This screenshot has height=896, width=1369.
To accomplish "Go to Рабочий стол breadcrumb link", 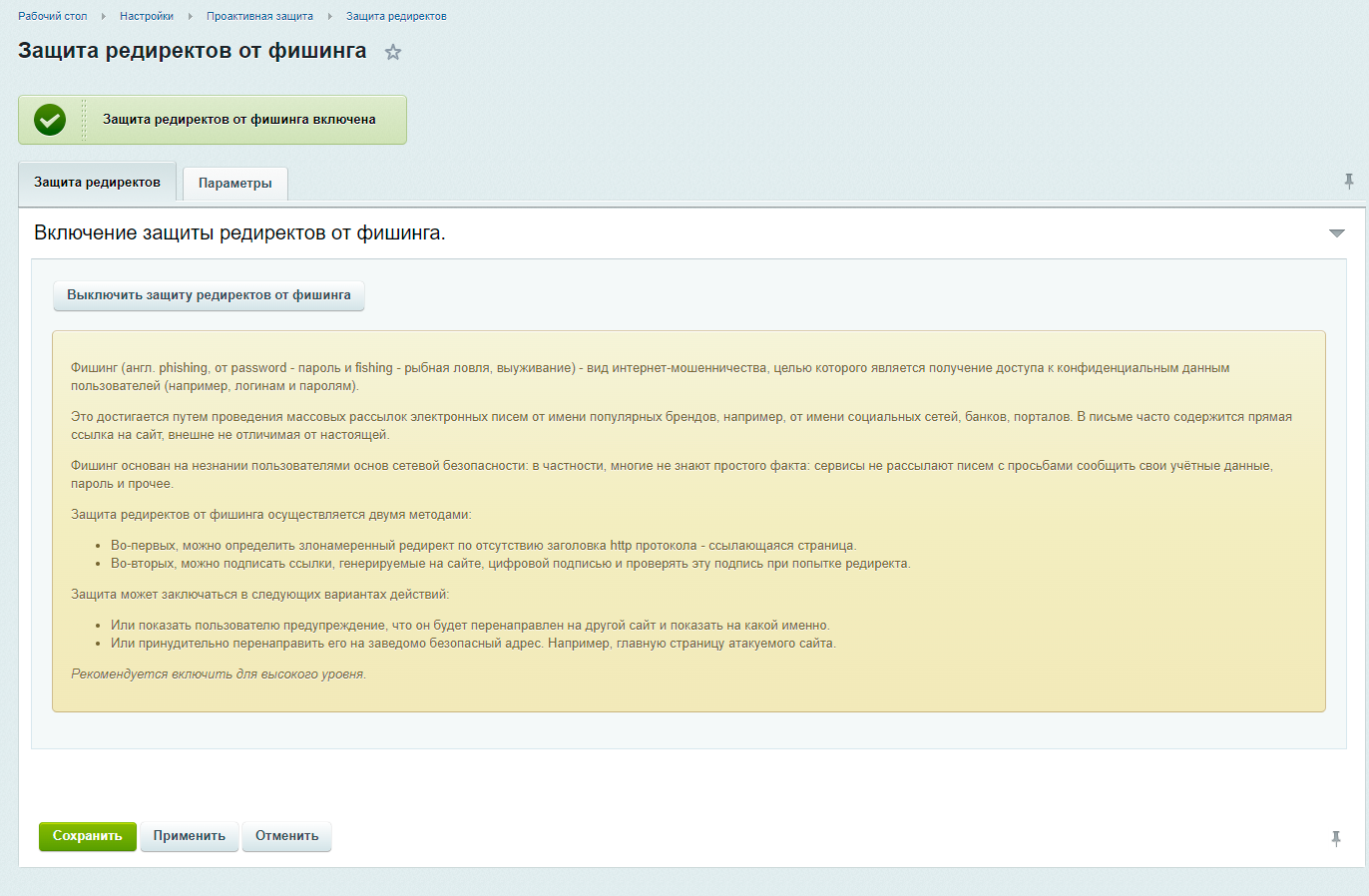I will pyautogui.click(x=53, y=16).
